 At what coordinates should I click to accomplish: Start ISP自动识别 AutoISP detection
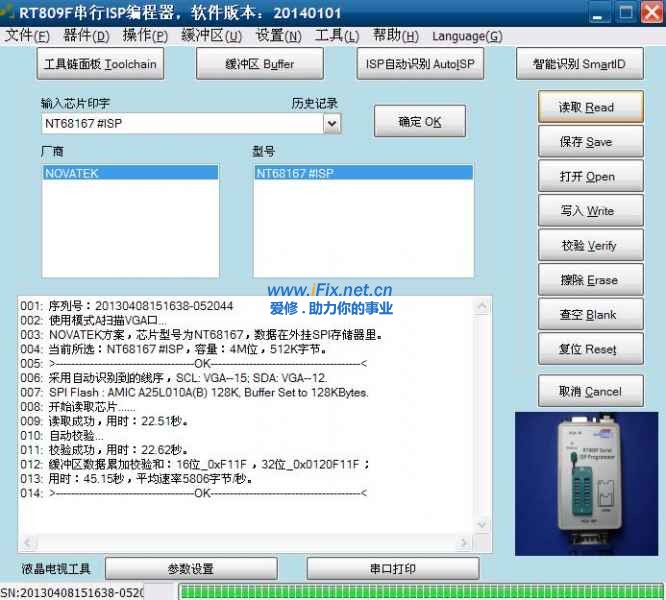point(420,64)
